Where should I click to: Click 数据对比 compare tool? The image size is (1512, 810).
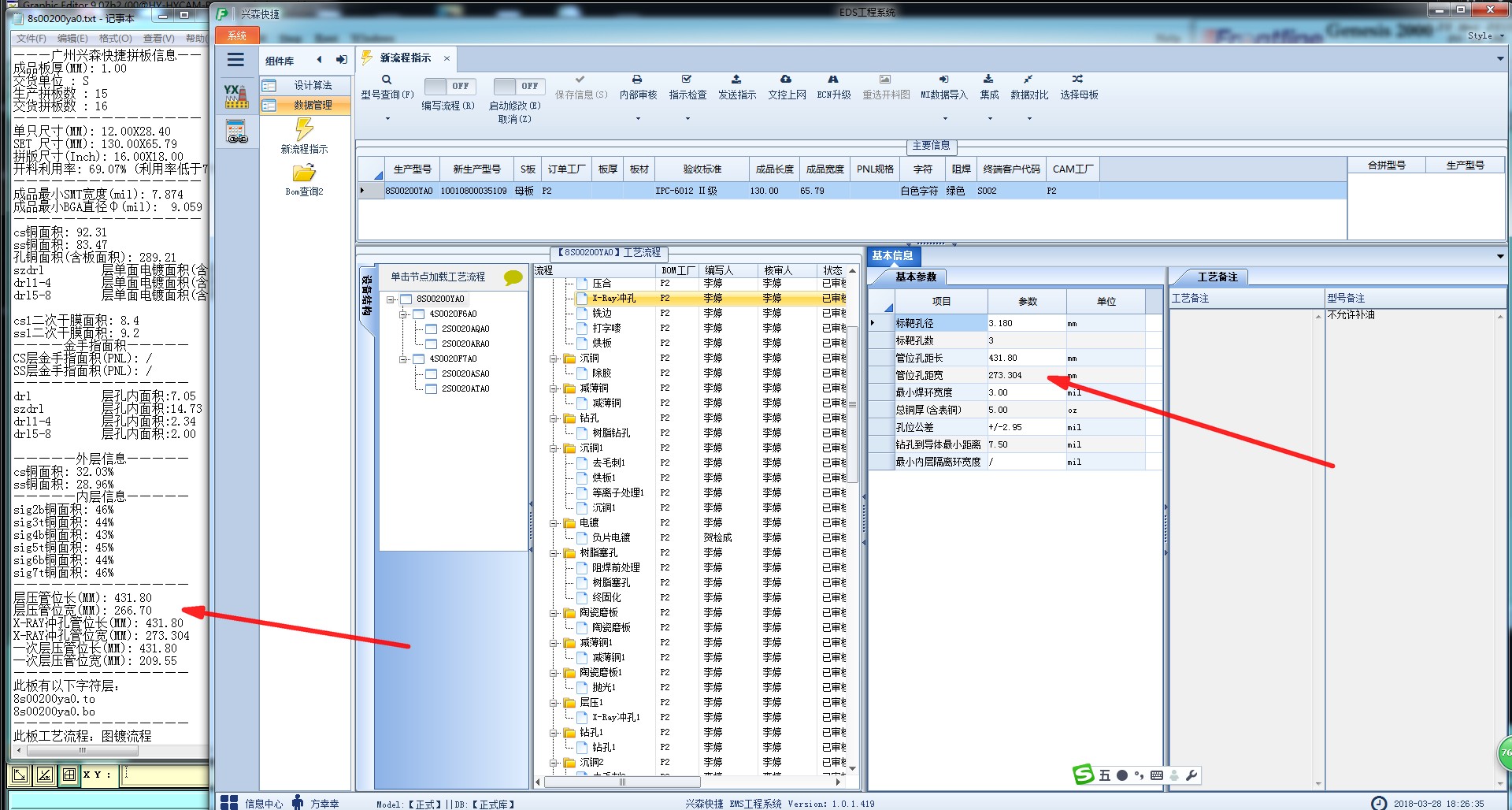click(x=1029, y=87)
